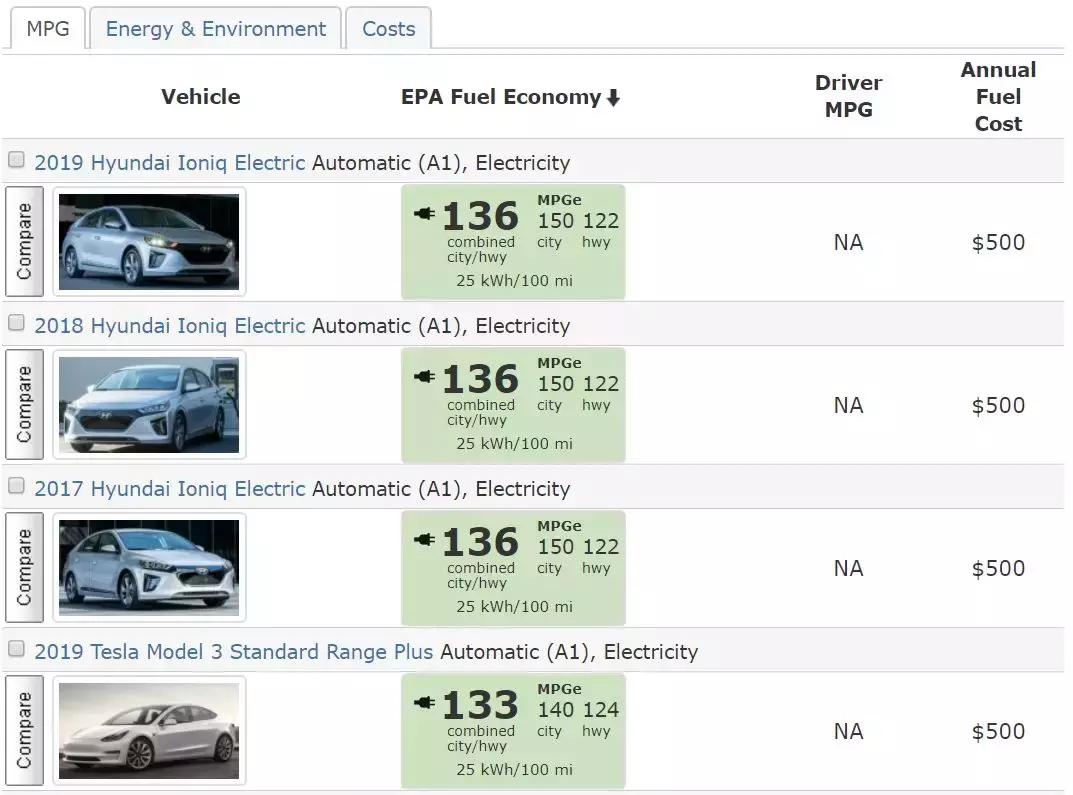1073x795 pixels.
Task: Select the 2018 Hyundai Ioniq Electric checkbox
Action: (x=16, y=323)
